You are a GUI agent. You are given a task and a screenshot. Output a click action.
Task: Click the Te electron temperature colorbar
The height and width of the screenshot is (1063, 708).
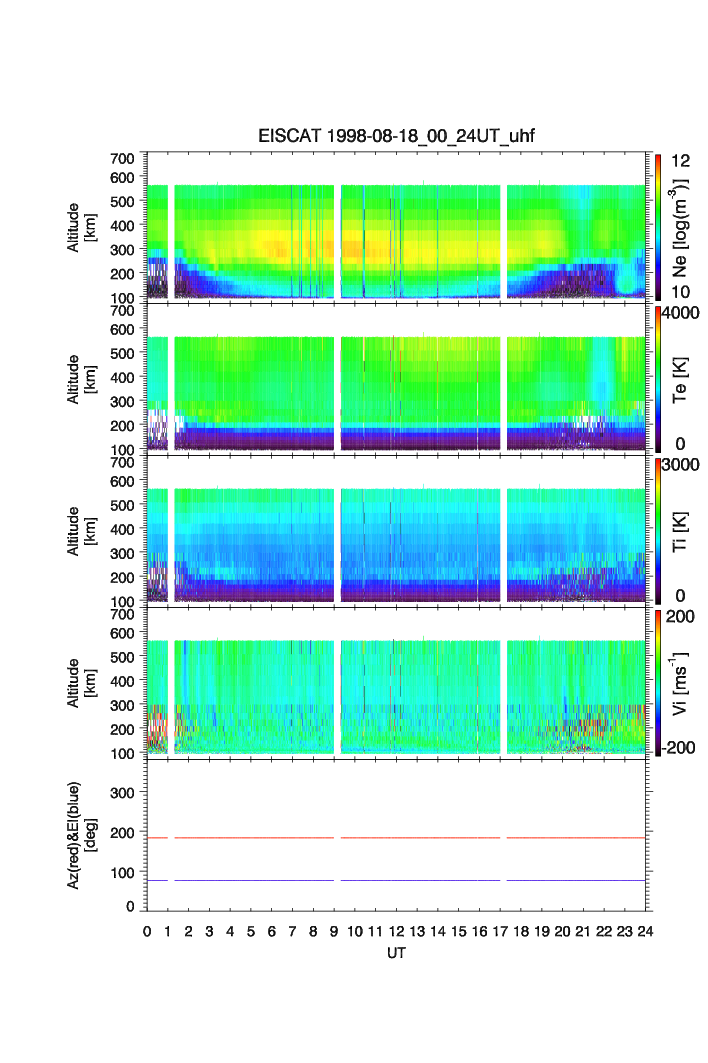pos(658,378)
